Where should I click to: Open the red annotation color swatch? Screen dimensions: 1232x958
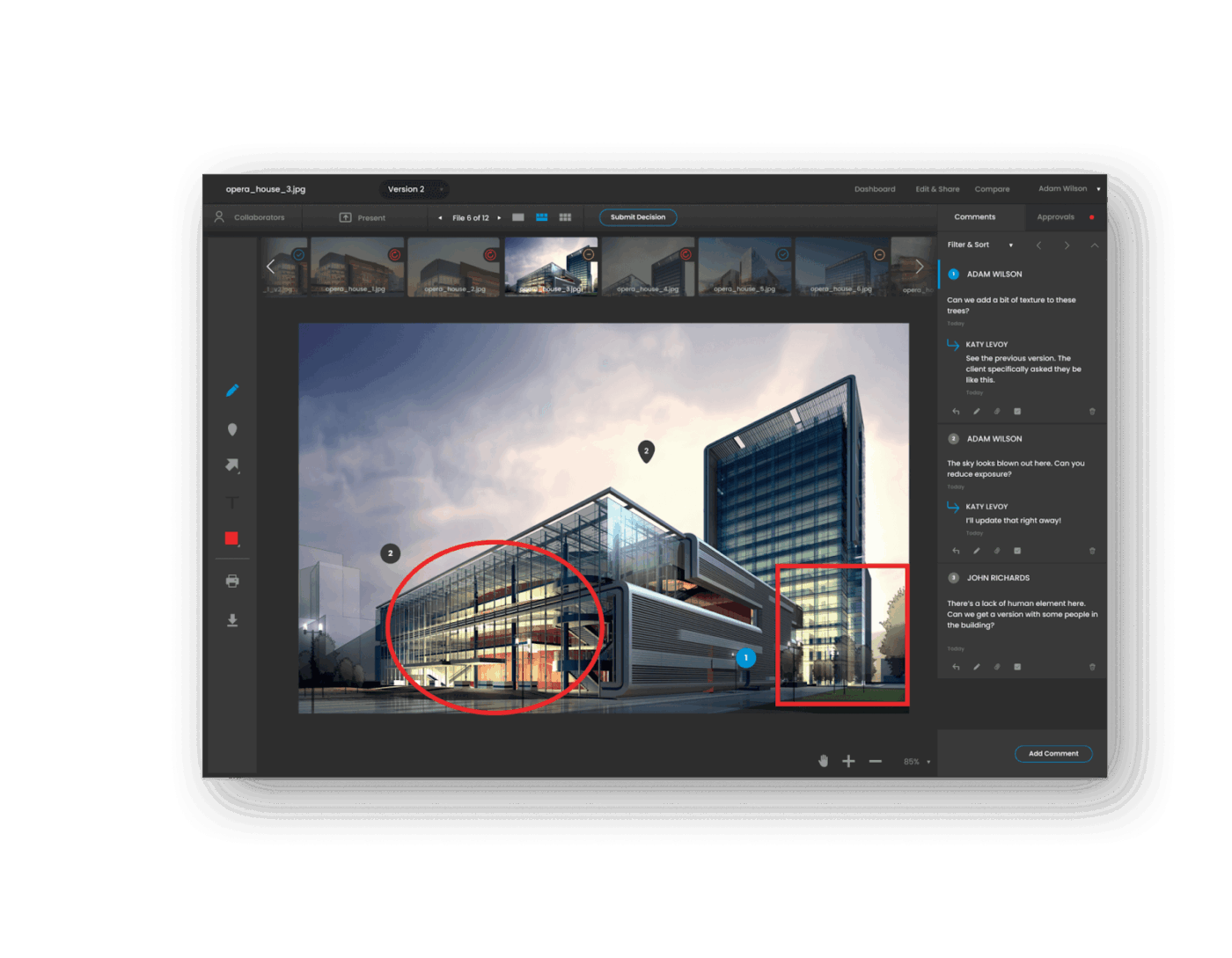click(231, 538)
